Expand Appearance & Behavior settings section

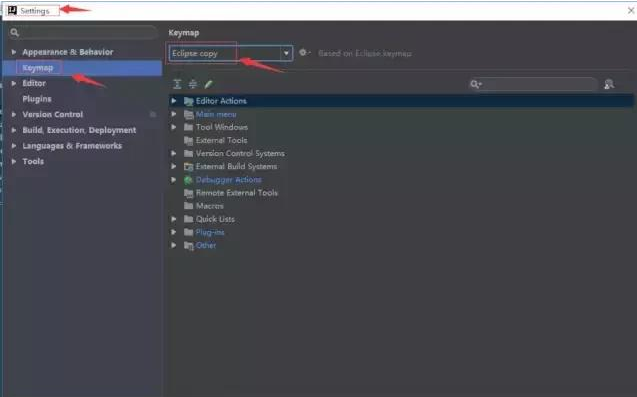pos(14,52)
